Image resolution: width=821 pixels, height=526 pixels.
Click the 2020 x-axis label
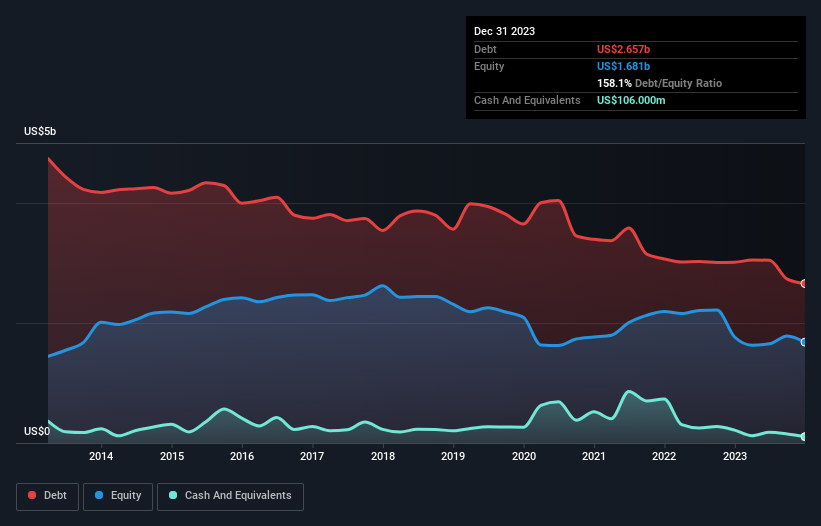[524, 456]
